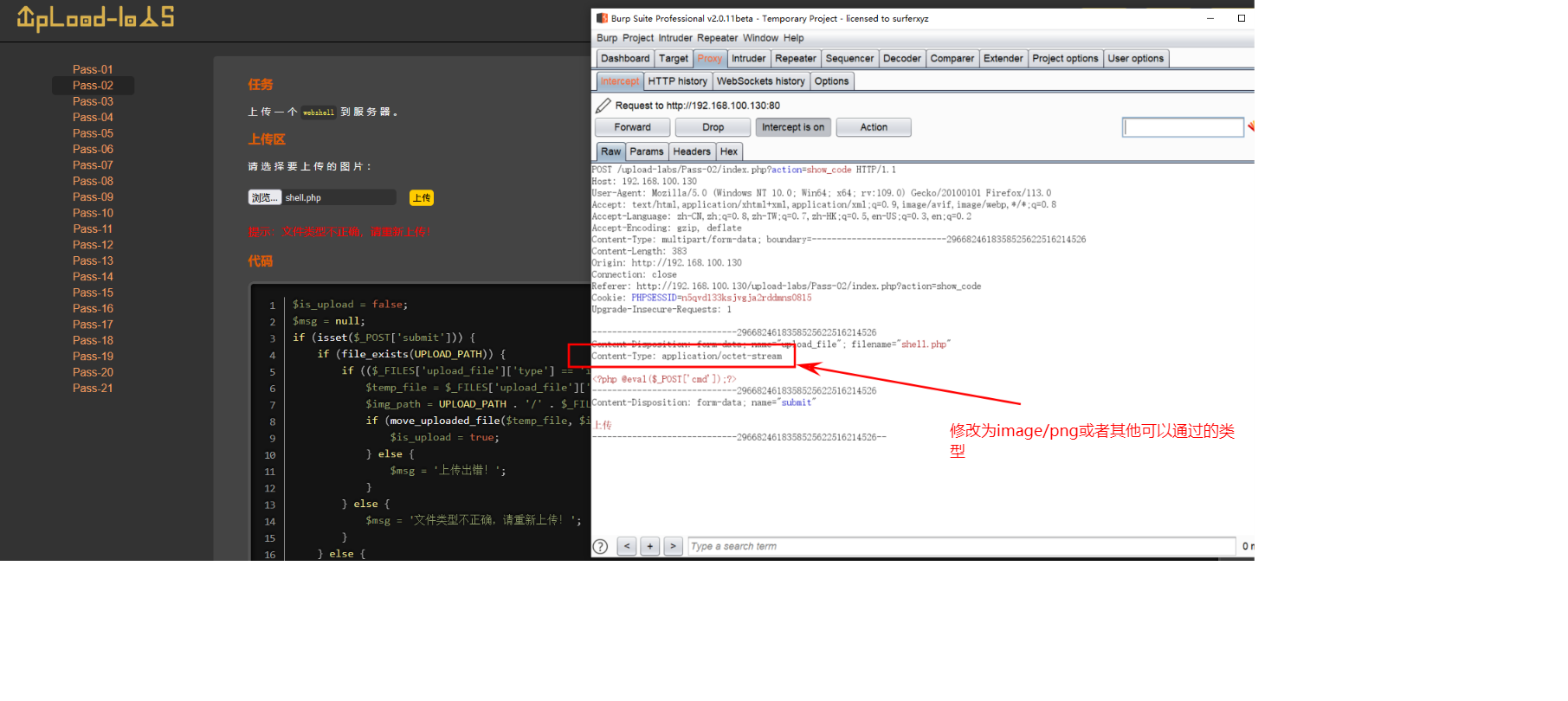Screen dimensions: 1568x701
Task: Select the Headers request view tab
Action: pyautogui.click(x=692, y=151)
